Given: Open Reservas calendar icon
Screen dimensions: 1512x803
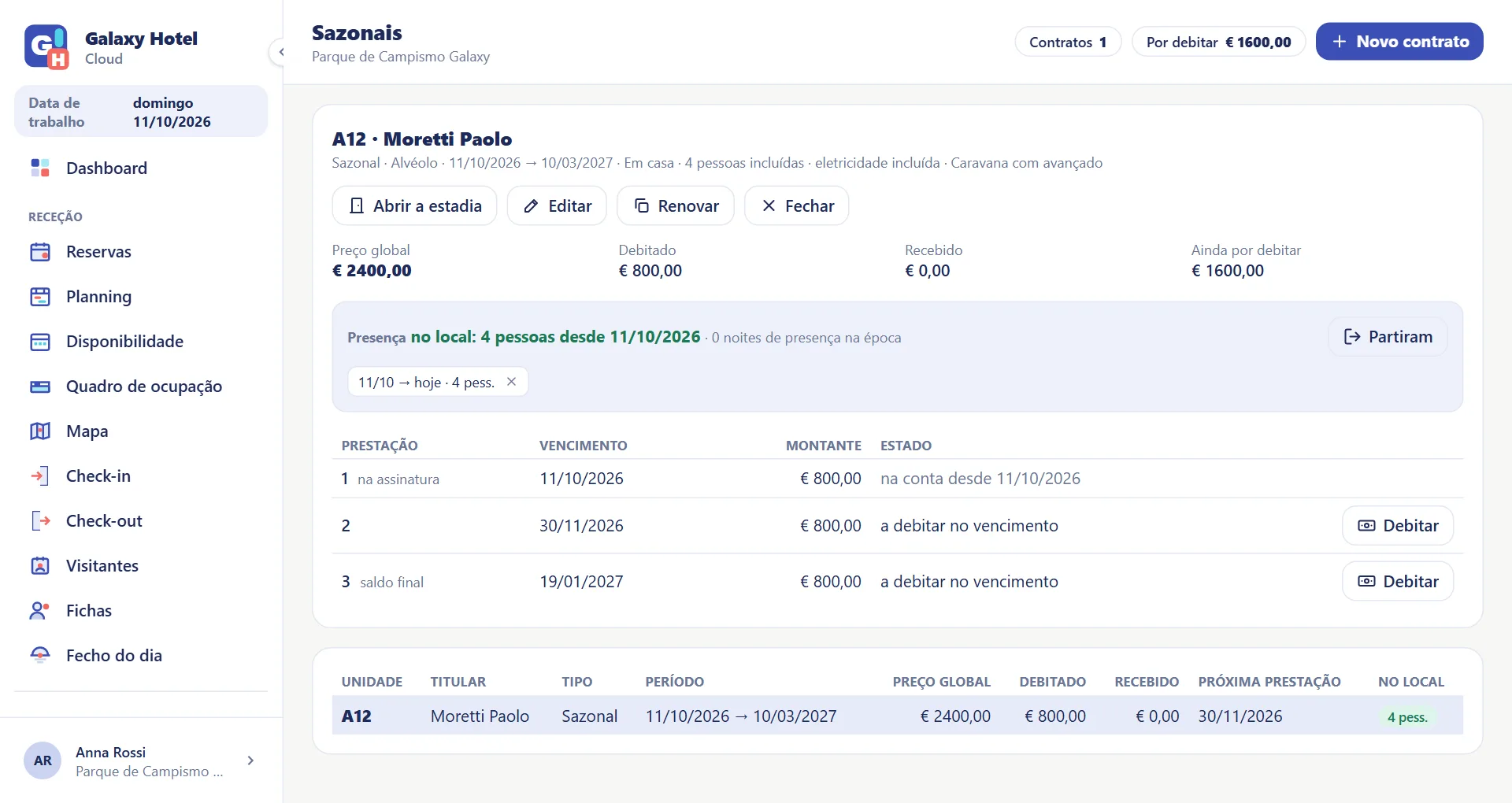Looking at the screenshot, I should pos(40,252).
